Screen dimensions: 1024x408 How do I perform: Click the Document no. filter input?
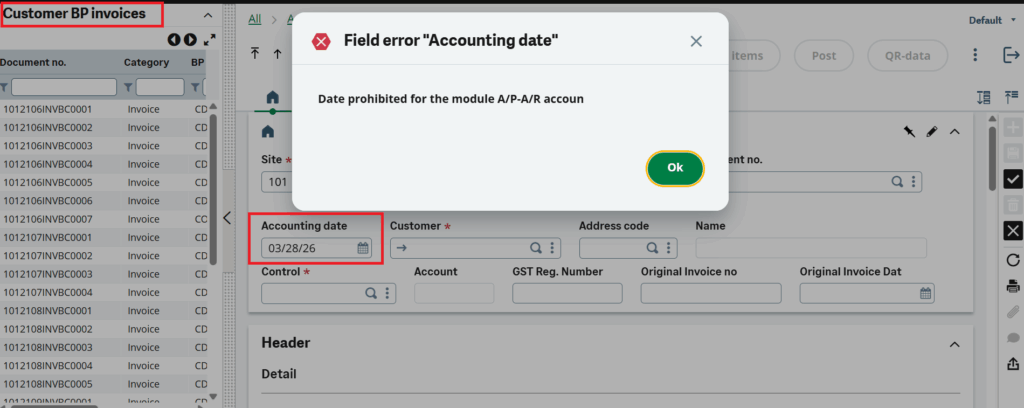tap(63, 87)
